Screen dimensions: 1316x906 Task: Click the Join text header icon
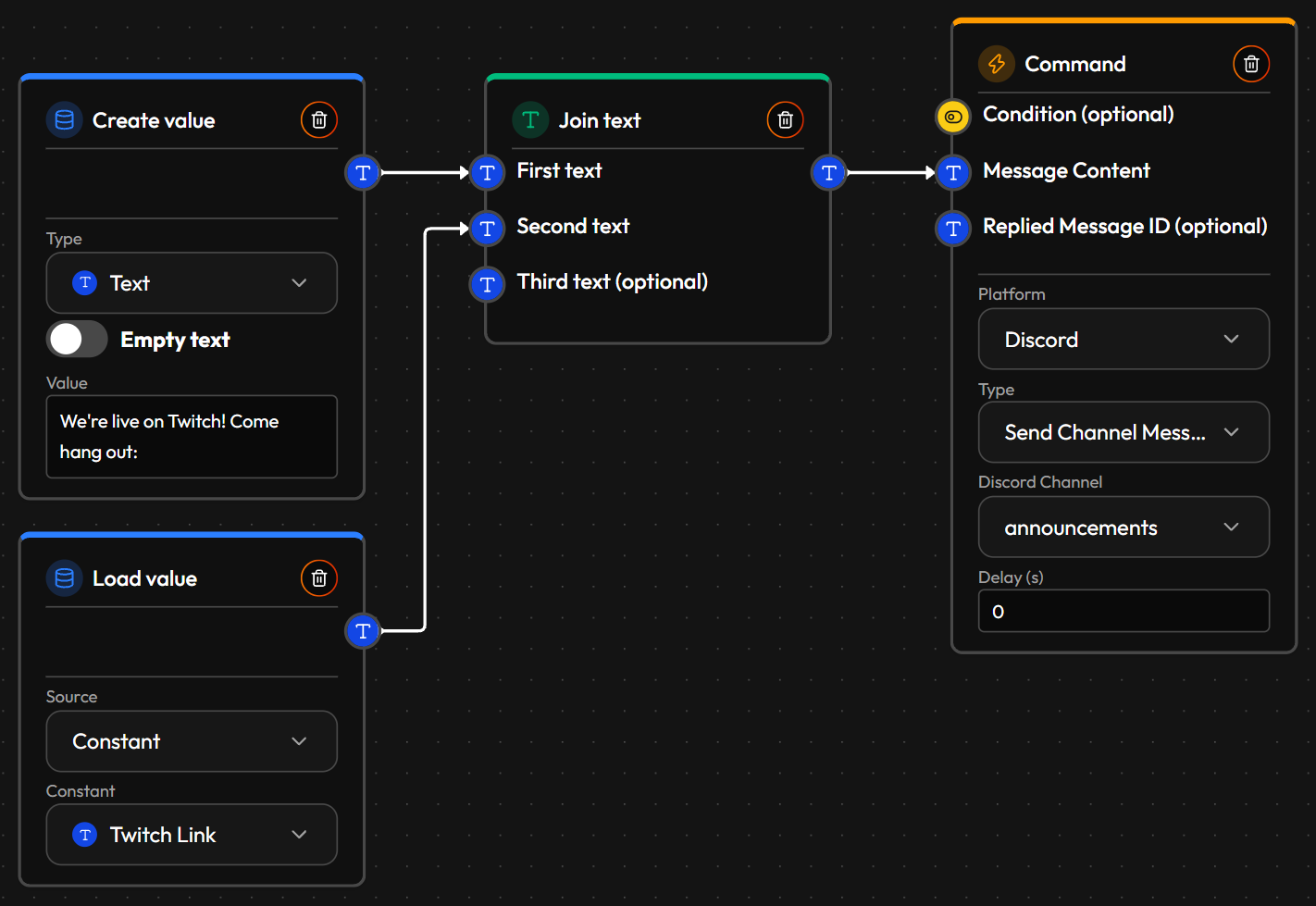point(531,121)
